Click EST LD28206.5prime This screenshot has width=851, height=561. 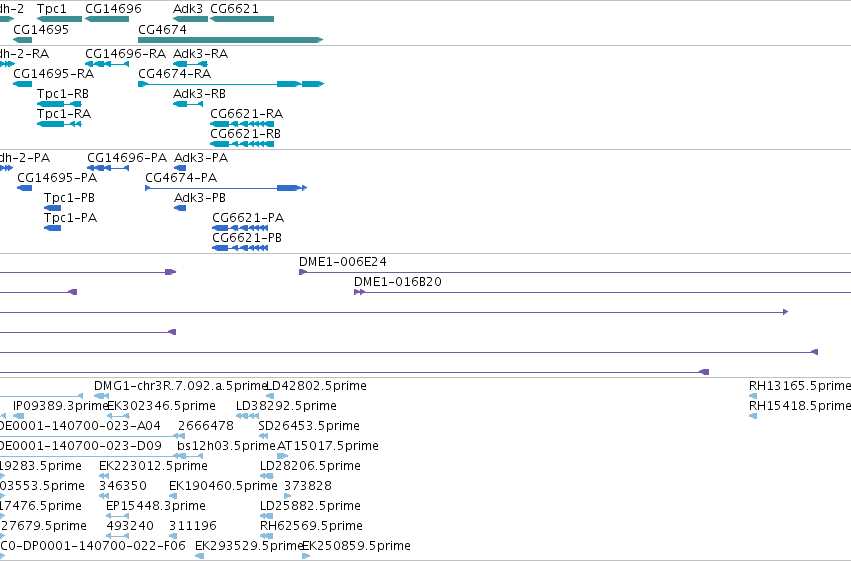[x=310, y=467]
